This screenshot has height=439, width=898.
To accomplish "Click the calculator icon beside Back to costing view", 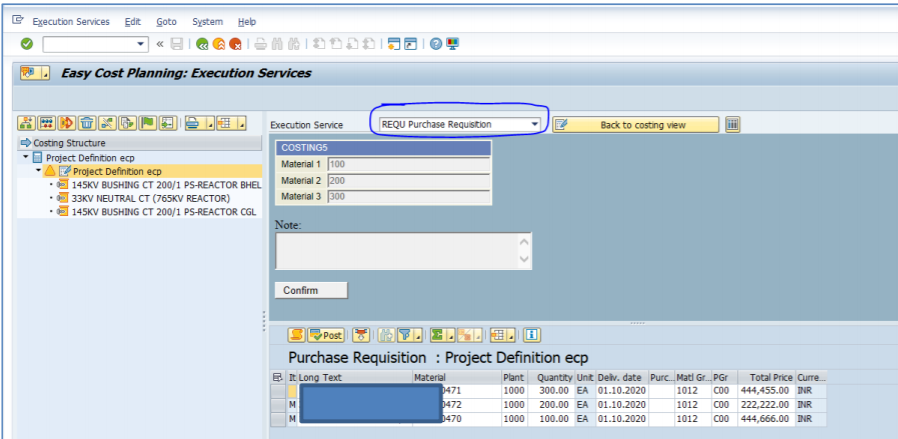I will [x=732, y=125].
